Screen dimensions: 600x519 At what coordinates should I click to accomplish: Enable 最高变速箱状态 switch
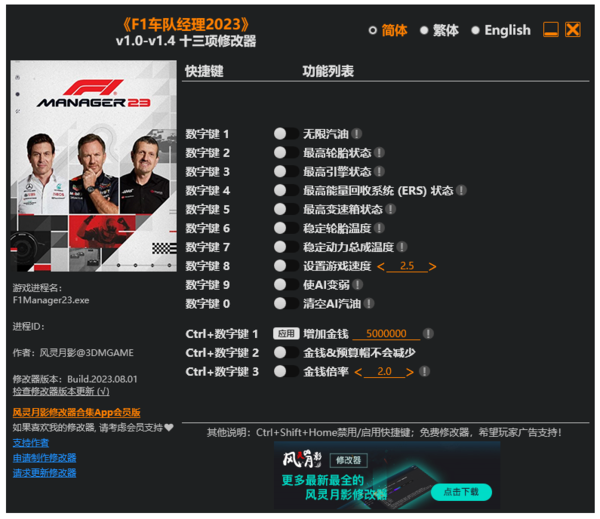286,209
